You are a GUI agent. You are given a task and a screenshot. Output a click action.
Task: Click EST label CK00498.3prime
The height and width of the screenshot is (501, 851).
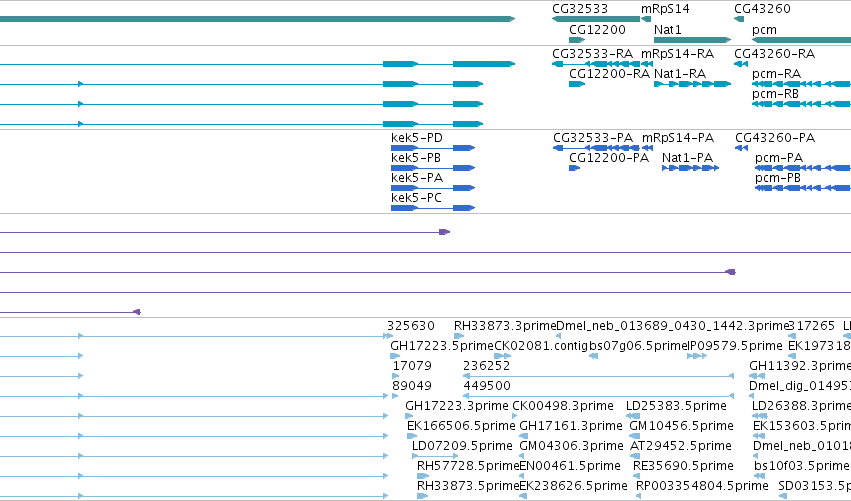(563, 407)
